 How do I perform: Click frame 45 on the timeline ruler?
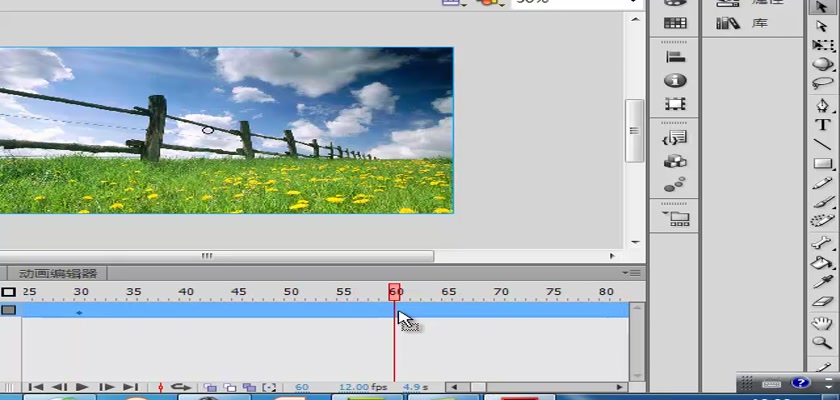pos(238,292)
